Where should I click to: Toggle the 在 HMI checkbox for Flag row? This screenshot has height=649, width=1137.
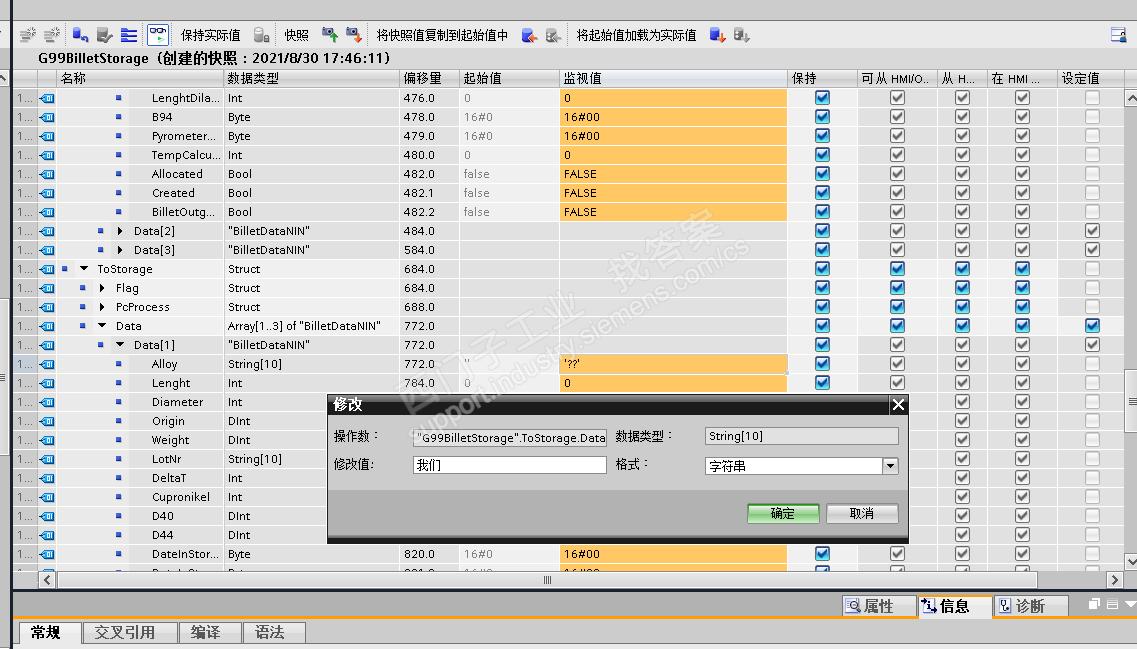point(1022,288)
